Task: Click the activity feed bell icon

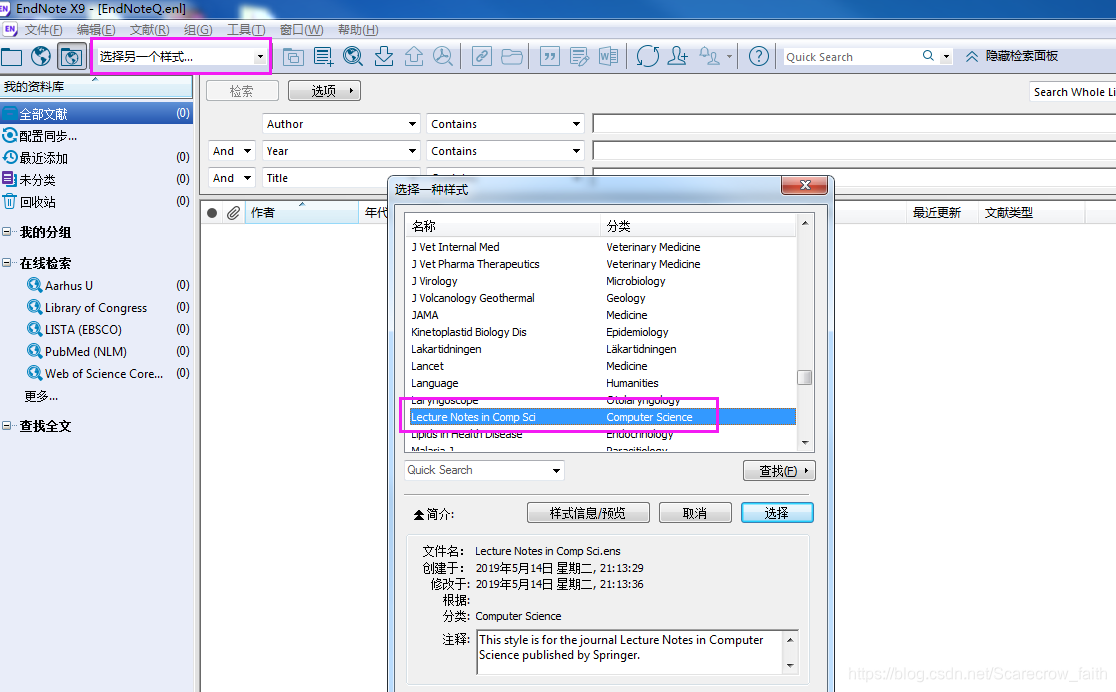Action: coord(709,56)
